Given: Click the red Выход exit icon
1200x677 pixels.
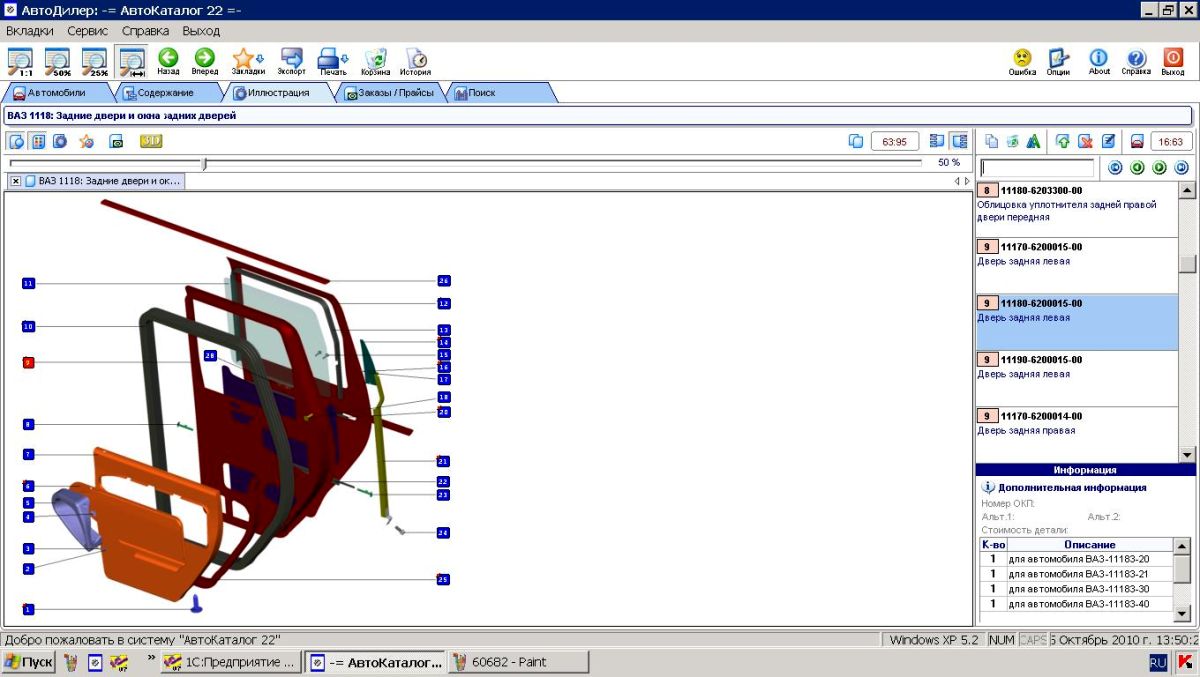Looking at the screenshot, I should pos(1173,61).
